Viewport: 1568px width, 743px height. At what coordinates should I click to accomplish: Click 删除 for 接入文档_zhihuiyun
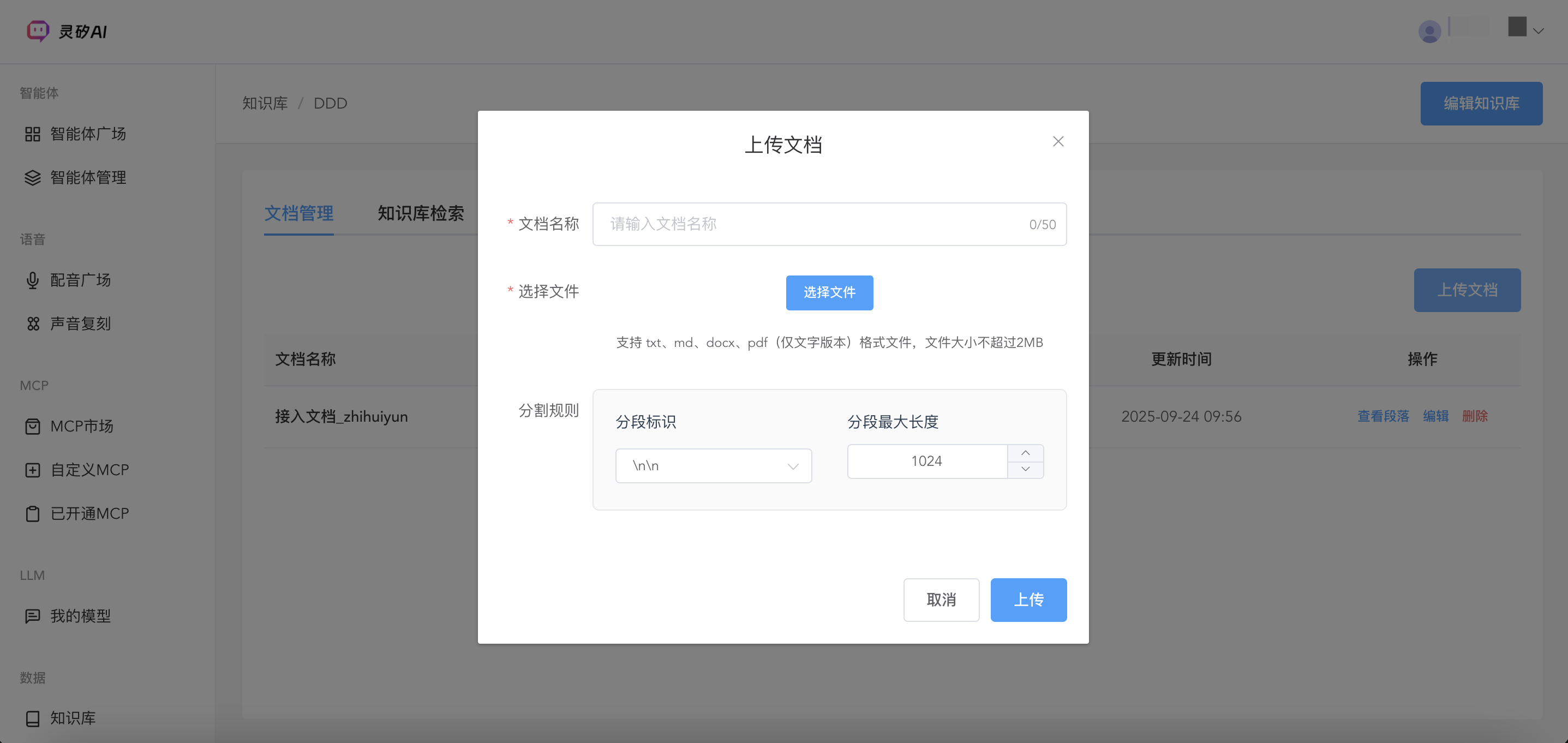[1475, 416]
